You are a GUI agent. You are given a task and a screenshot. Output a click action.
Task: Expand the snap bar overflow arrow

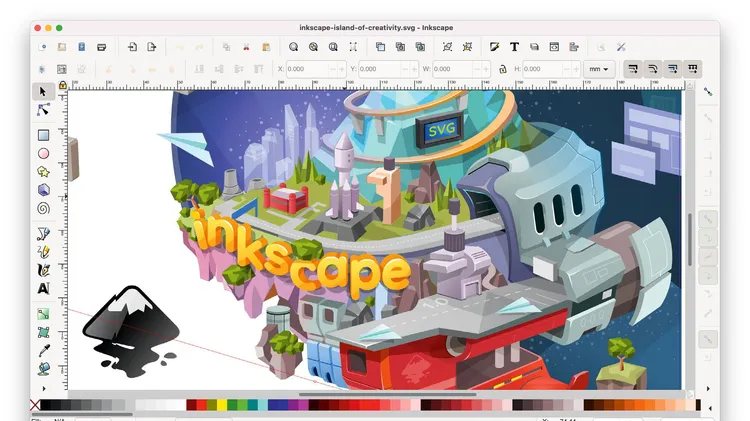pyautogui.click(x=708, y=388)
